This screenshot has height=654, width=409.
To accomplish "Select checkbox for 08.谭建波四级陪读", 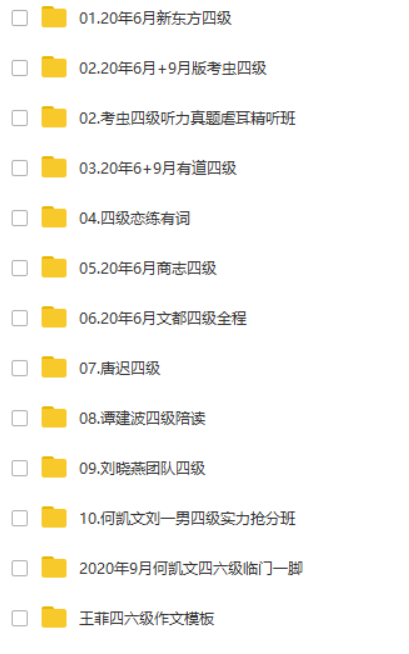I will pyautogui.click(x=20, y=418).
